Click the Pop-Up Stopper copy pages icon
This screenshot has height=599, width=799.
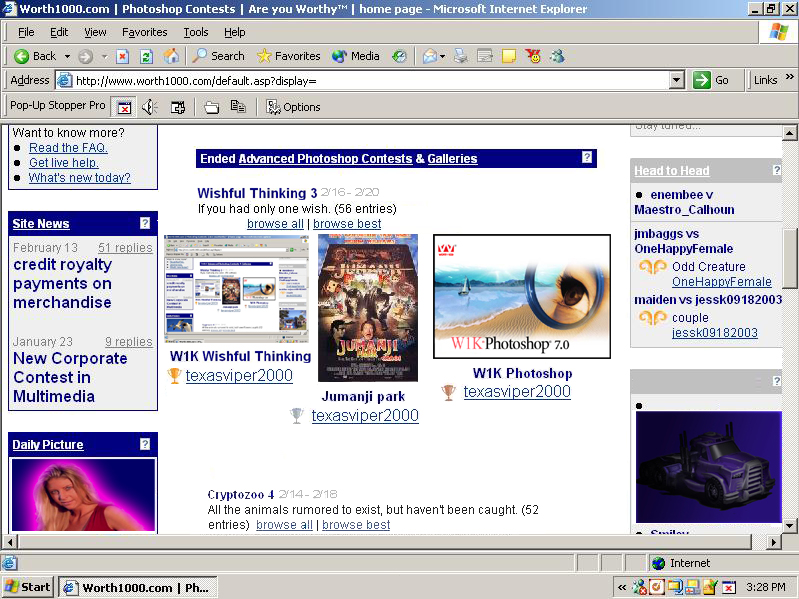click(x=238, y=106)
